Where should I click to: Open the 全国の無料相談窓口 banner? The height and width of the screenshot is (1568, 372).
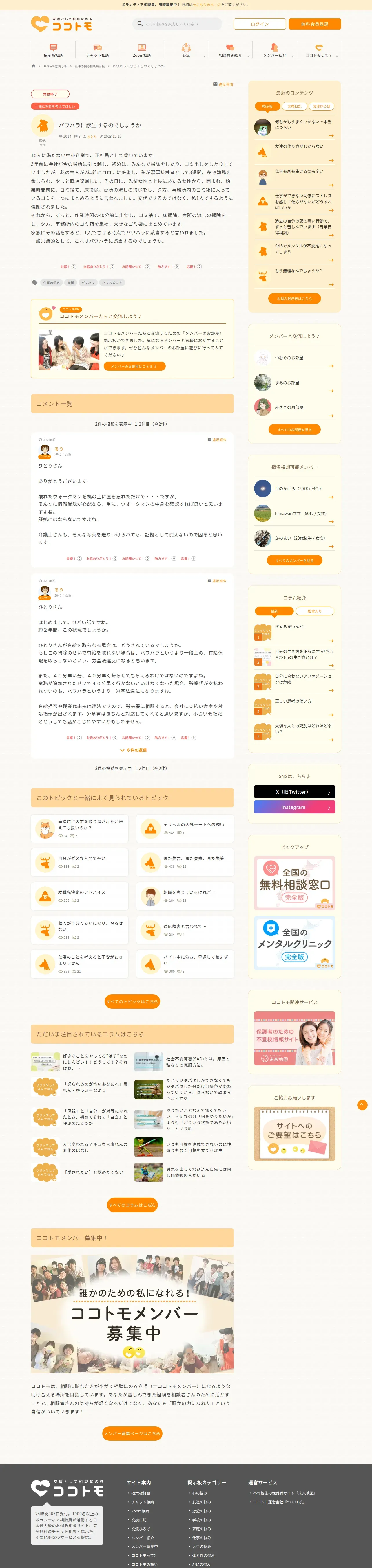click(x=295, y=883)
